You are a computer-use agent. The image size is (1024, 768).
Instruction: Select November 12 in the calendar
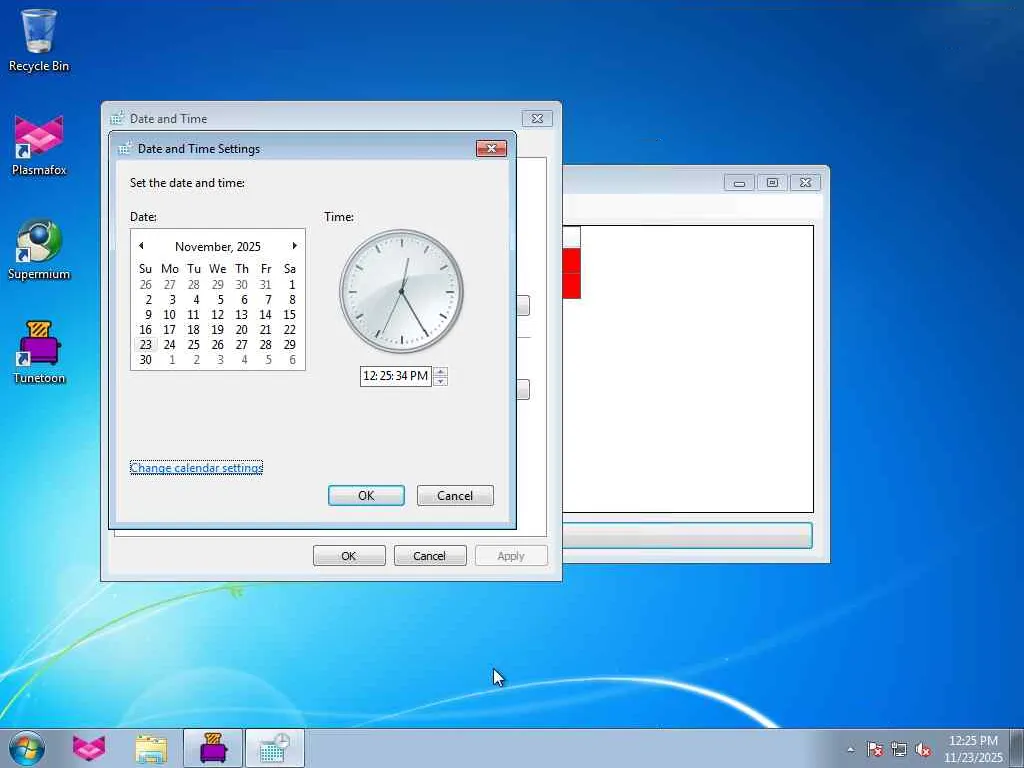click(x=217, y=314)
